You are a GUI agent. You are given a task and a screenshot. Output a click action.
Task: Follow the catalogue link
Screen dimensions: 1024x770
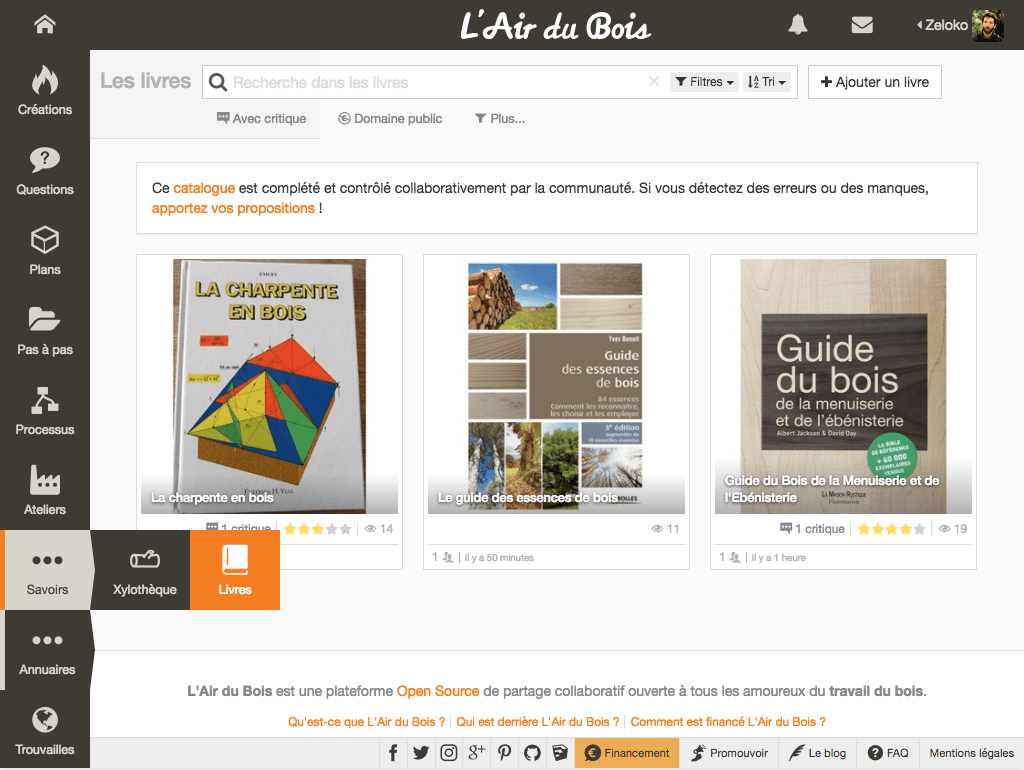tap(204, 188)
